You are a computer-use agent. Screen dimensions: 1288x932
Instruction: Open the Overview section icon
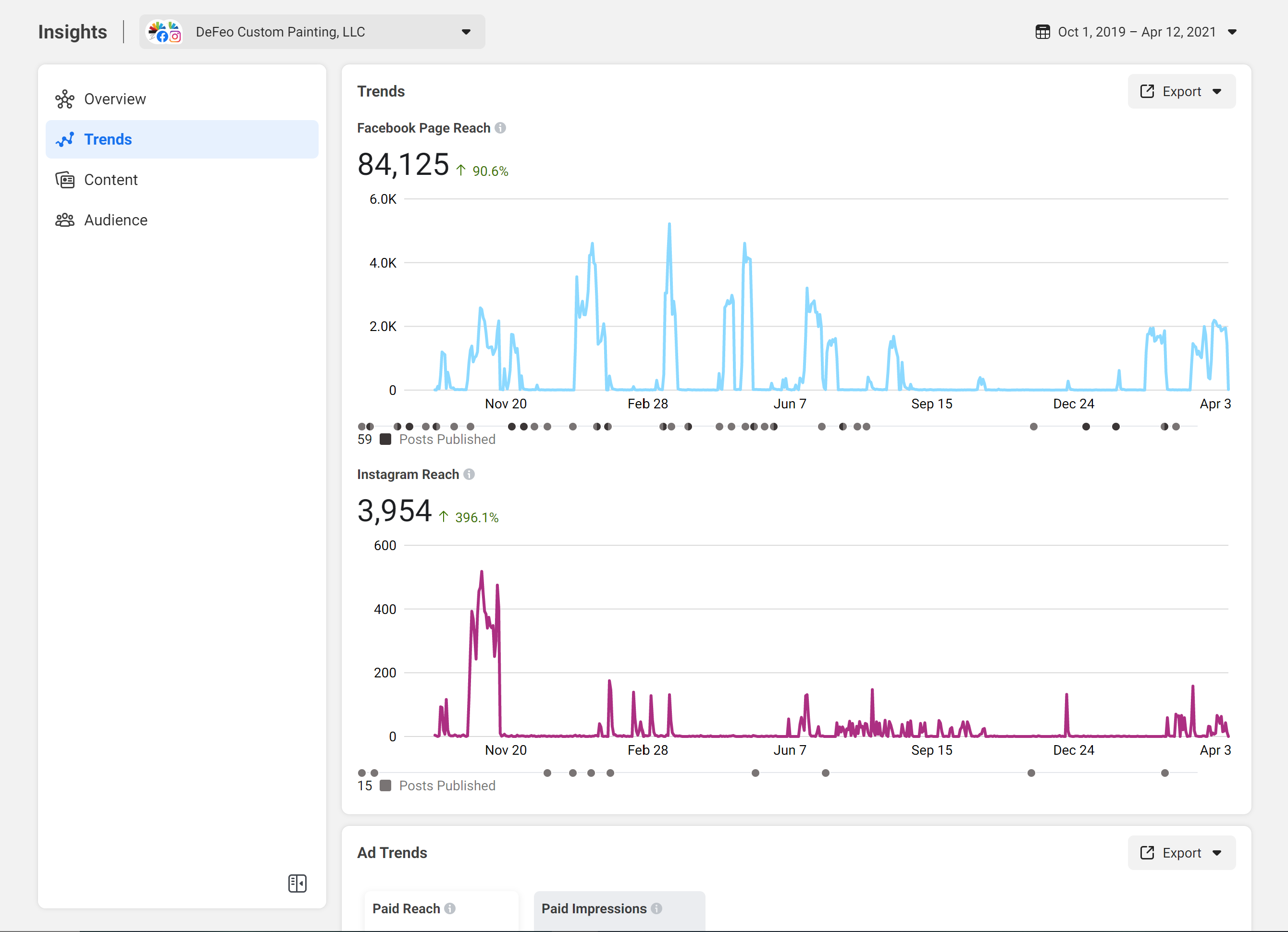click(x=65, y=99)
